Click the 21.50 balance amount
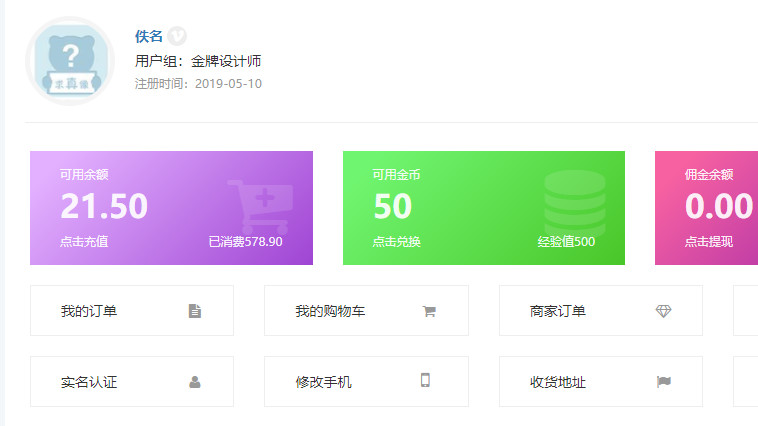This screenshot has height=426, width=758. pos(104,206)
